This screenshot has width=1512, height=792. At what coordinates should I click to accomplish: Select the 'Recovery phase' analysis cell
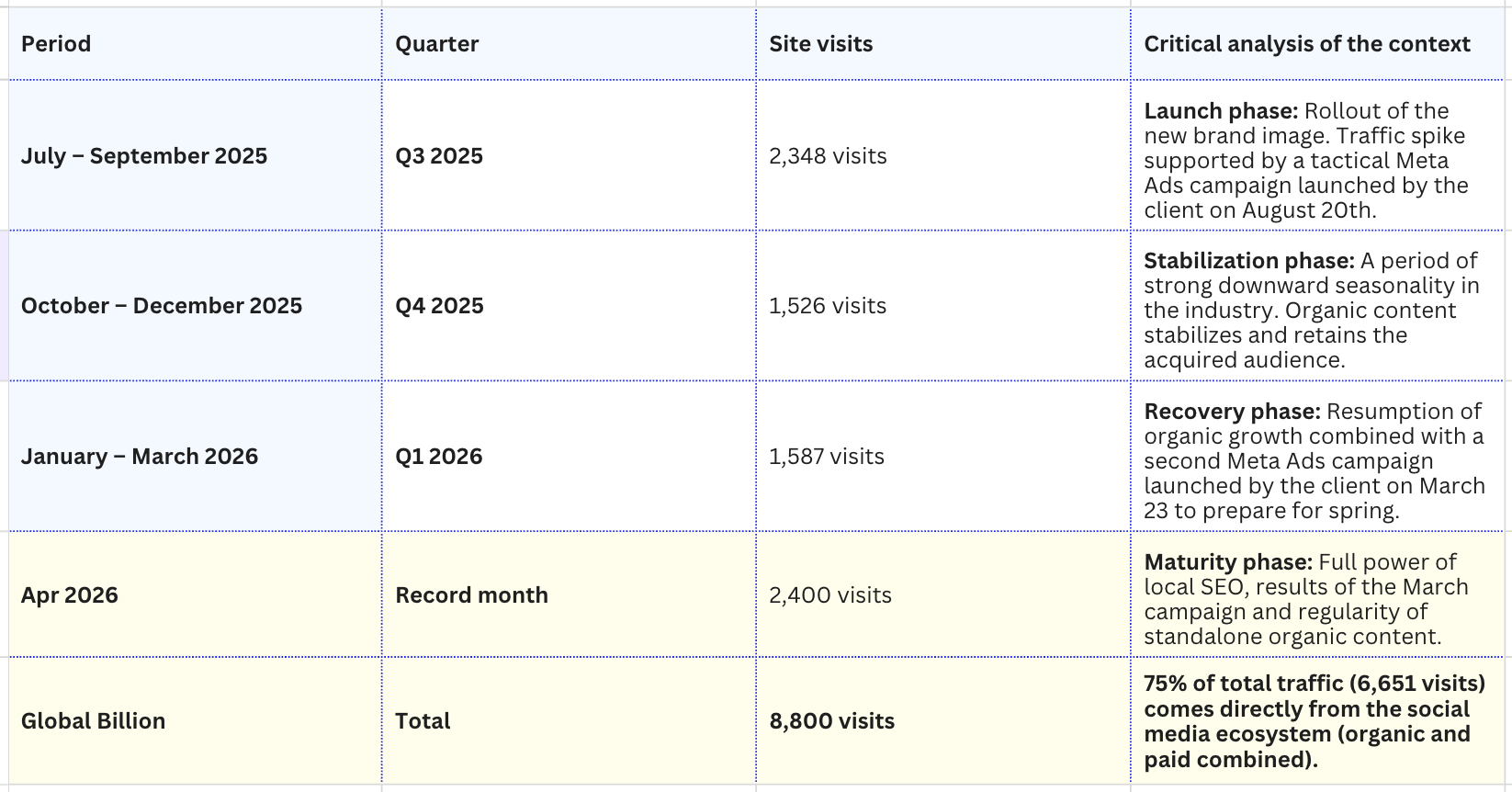click(1317, 457)
